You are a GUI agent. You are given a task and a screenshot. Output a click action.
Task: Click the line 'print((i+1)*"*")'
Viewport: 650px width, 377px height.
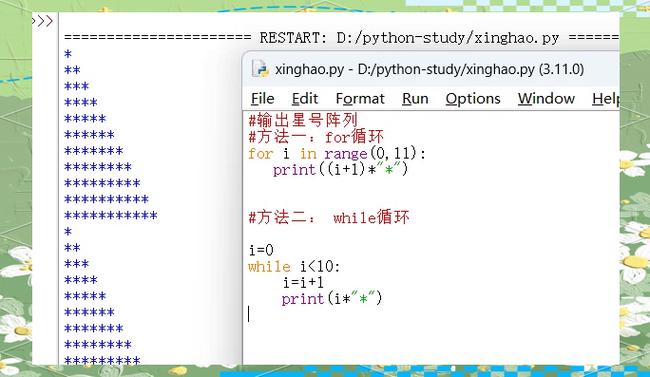pyautogui.click(x=340, y=169)
